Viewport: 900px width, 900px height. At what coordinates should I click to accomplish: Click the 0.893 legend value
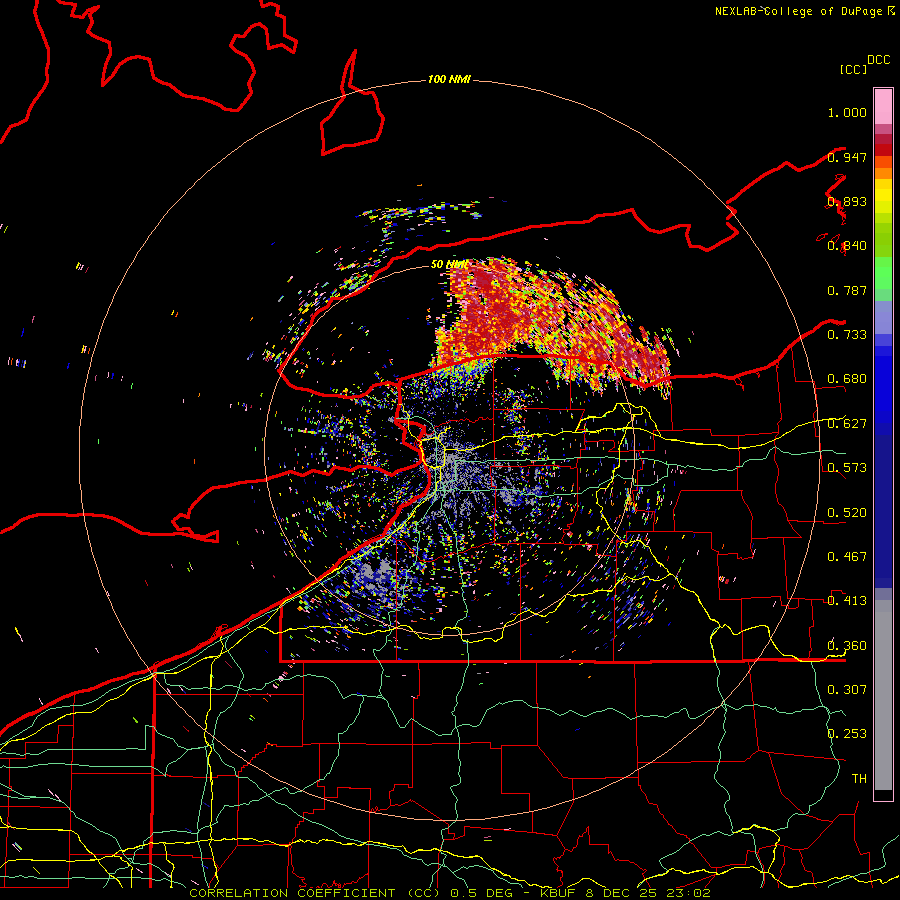click(847, 201)
